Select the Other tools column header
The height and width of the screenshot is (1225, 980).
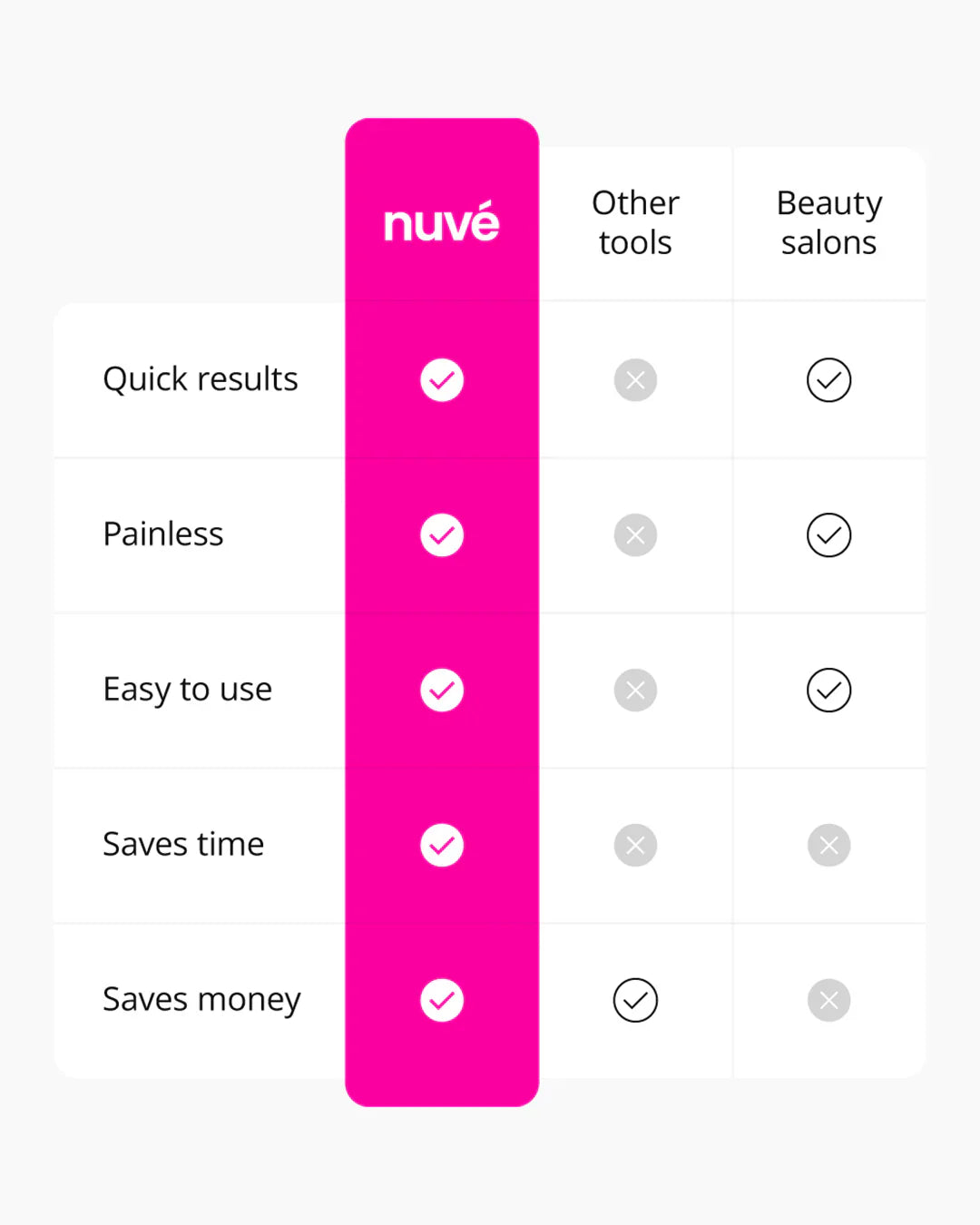pos(635,222)
